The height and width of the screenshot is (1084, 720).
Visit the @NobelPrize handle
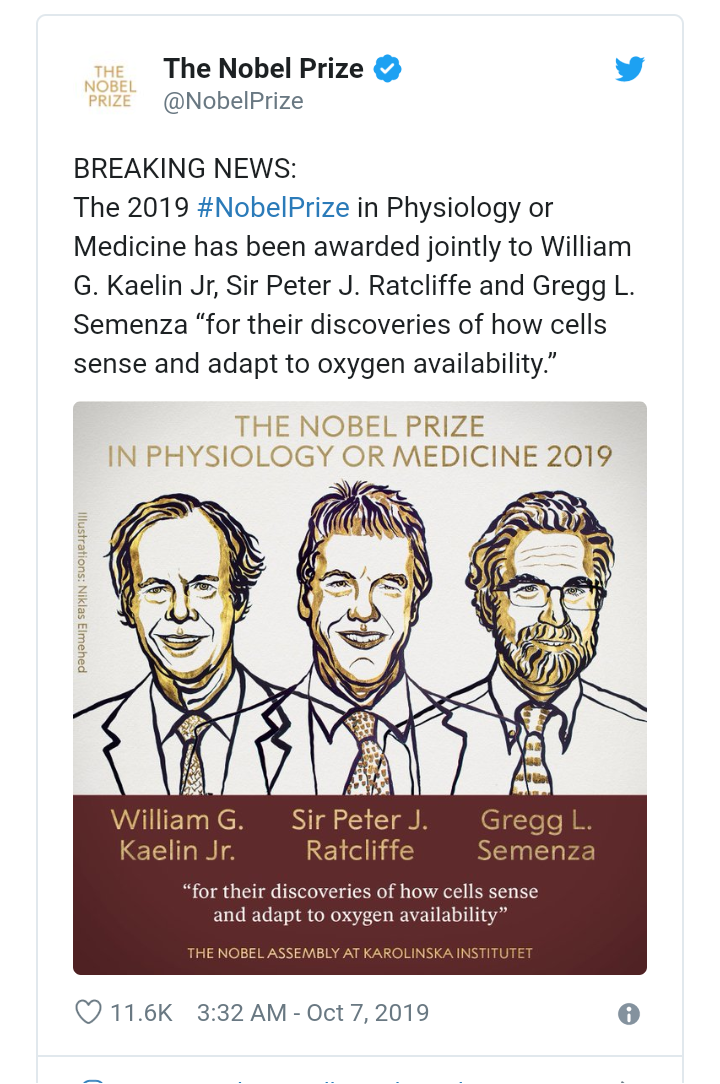click(233, 101)
